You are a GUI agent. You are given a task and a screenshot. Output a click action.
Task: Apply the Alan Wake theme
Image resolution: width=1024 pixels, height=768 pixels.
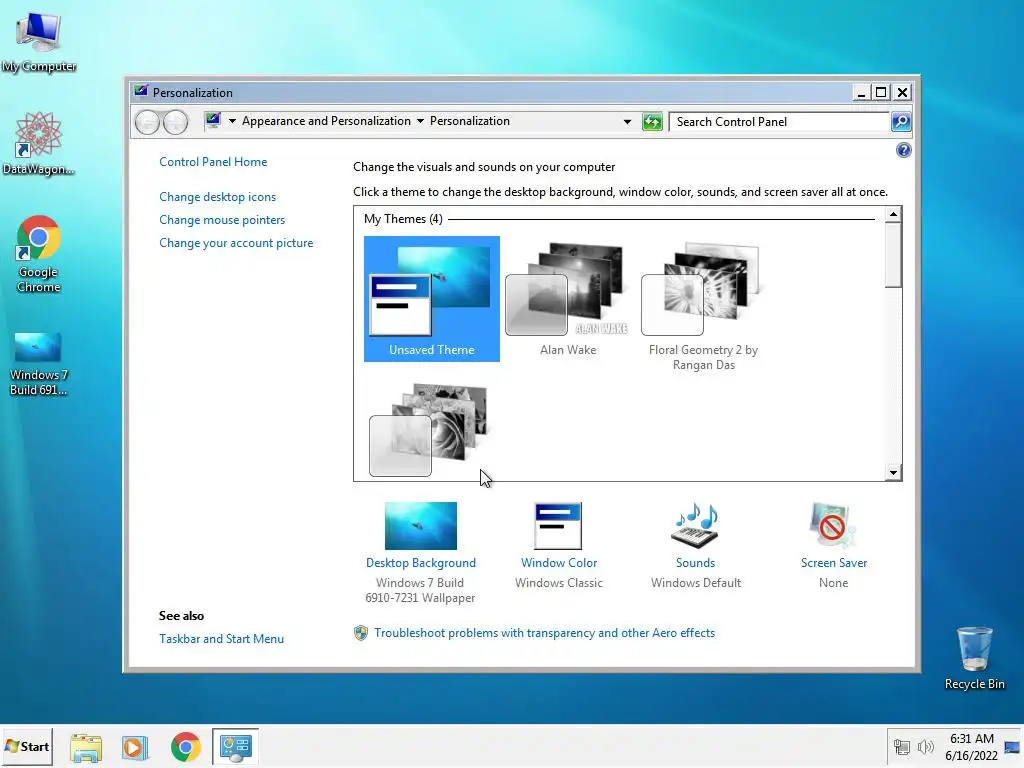click(x=568, y=299)
